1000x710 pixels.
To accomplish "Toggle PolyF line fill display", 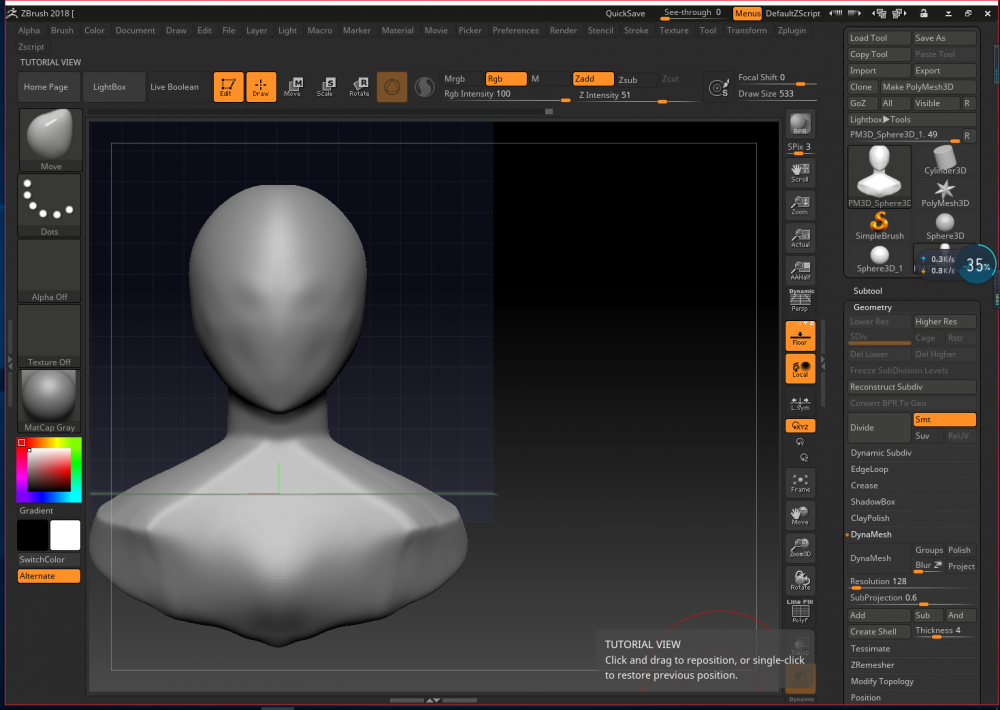I will tap(800, 612).
